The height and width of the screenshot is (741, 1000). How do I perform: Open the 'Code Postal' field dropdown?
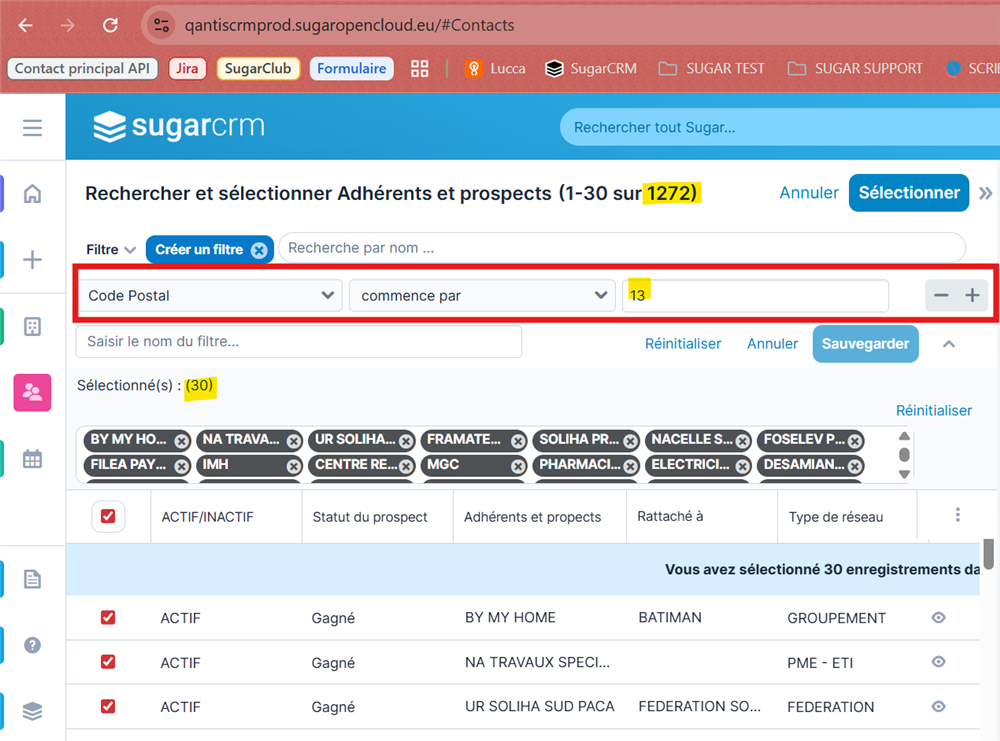[209, 296]
